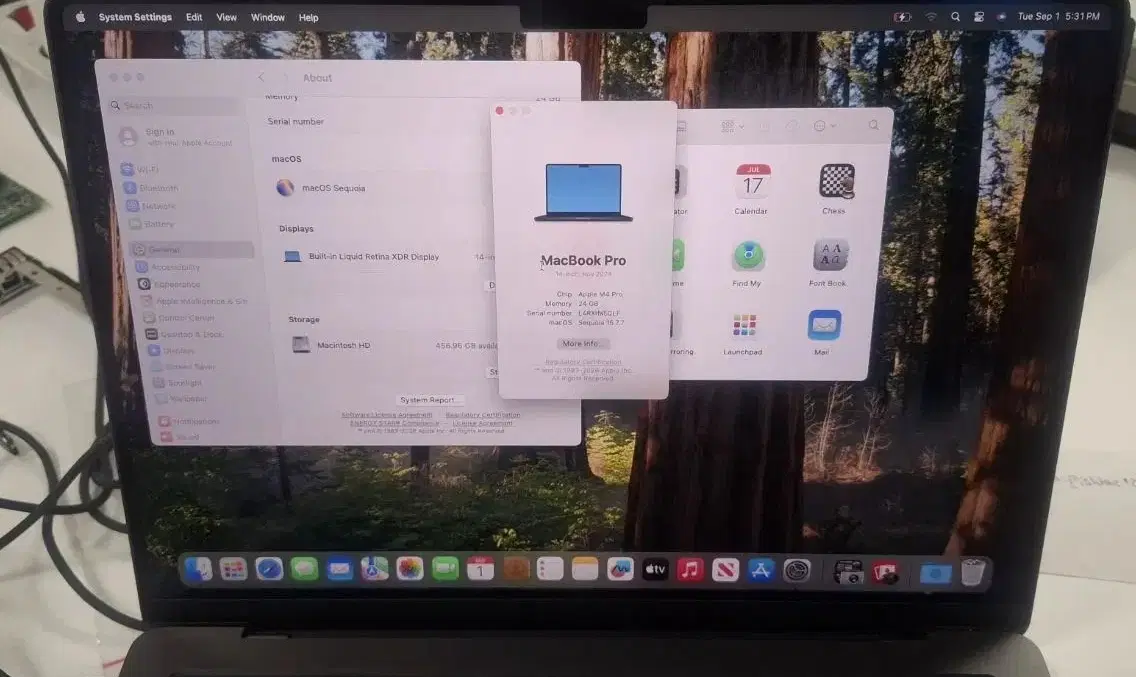Open the ENERGY STAR Compliance link
The height and width of the screenshot is (677, 1136).
(x=395, y=423)
